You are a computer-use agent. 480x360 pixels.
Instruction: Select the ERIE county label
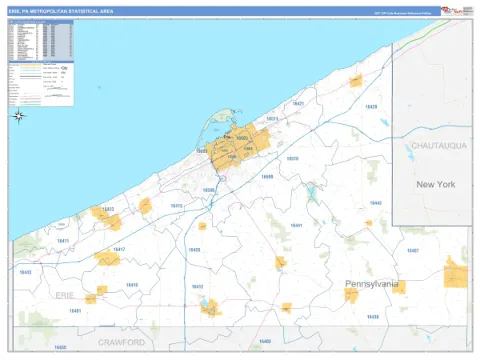coord(65,295)
